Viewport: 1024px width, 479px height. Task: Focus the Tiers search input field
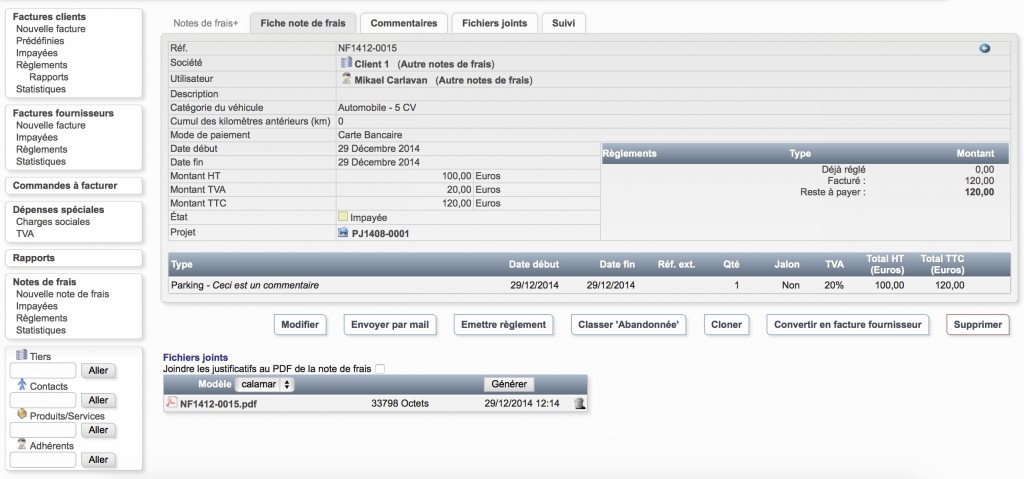[x=43, y=371]
